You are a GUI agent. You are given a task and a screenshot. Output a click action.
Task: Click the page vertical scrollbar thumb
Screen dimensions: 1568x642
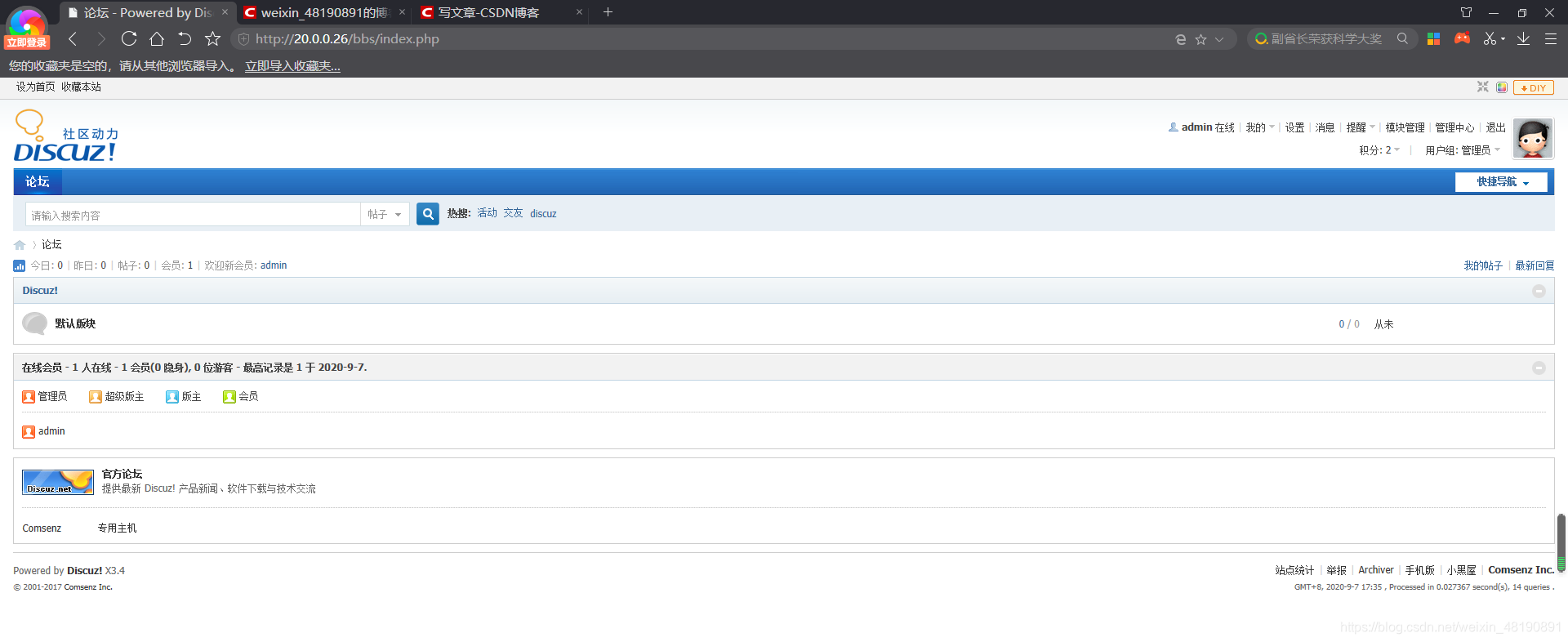click(x=1561, y=542)
